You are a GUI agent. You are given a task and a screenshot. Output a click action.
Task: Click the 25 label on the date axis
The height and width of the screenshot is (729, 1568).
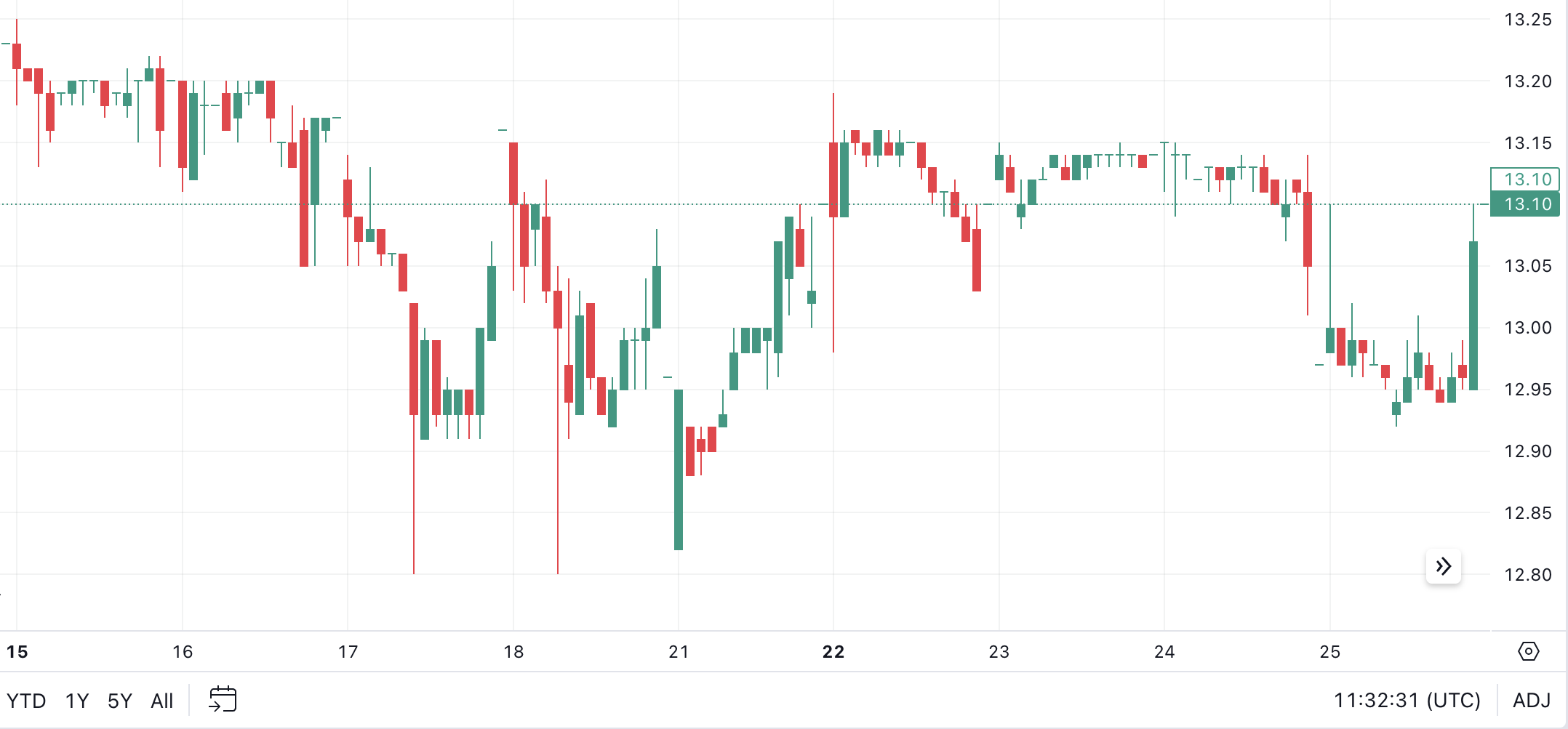coord(1331,652)
